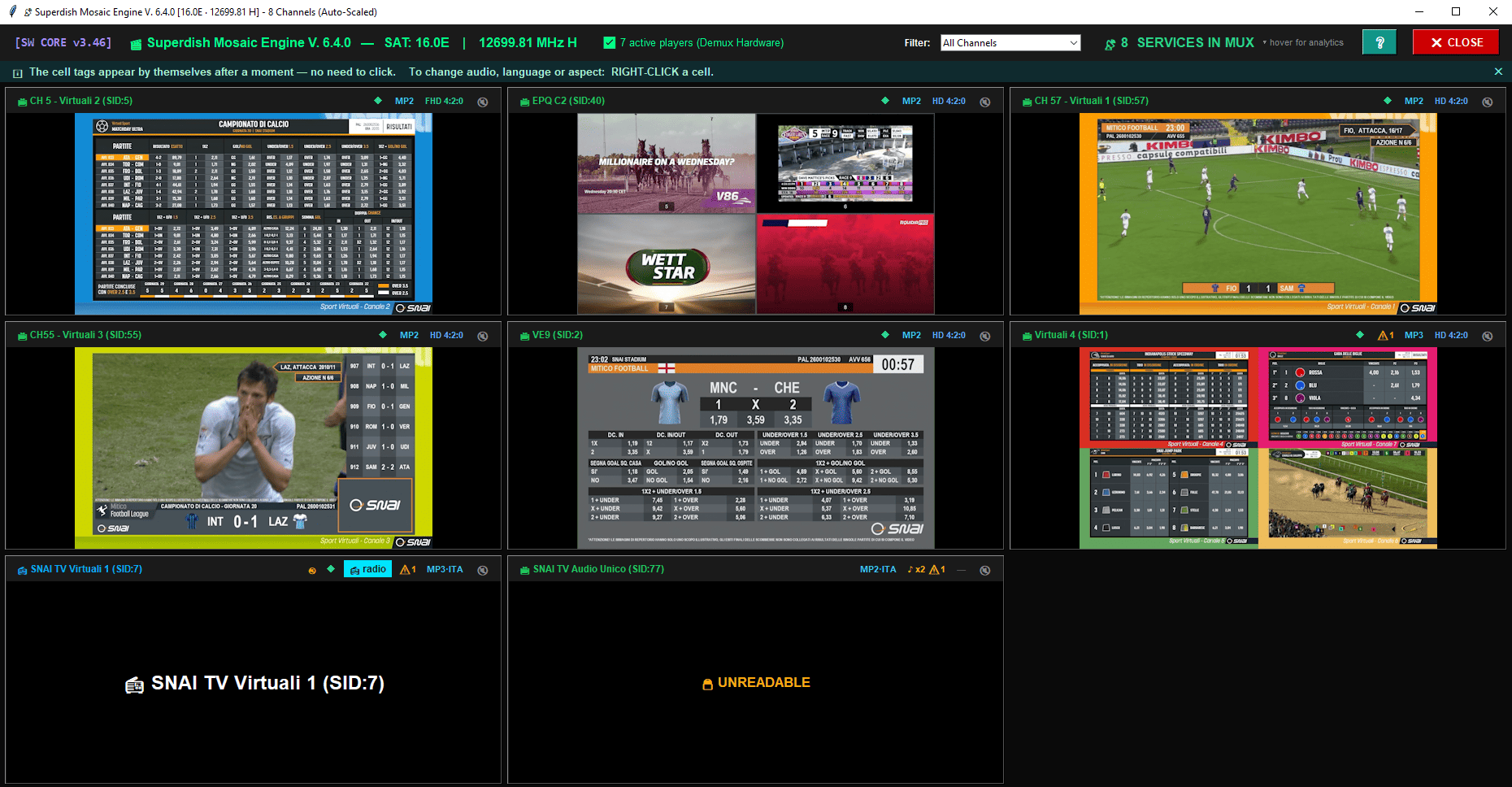This screenshot has height=787, width=1512.
Task: Toggle the radio tag on SNAI TV Virtuali 1
Action: pyautogui.click(x=367, y=569)
